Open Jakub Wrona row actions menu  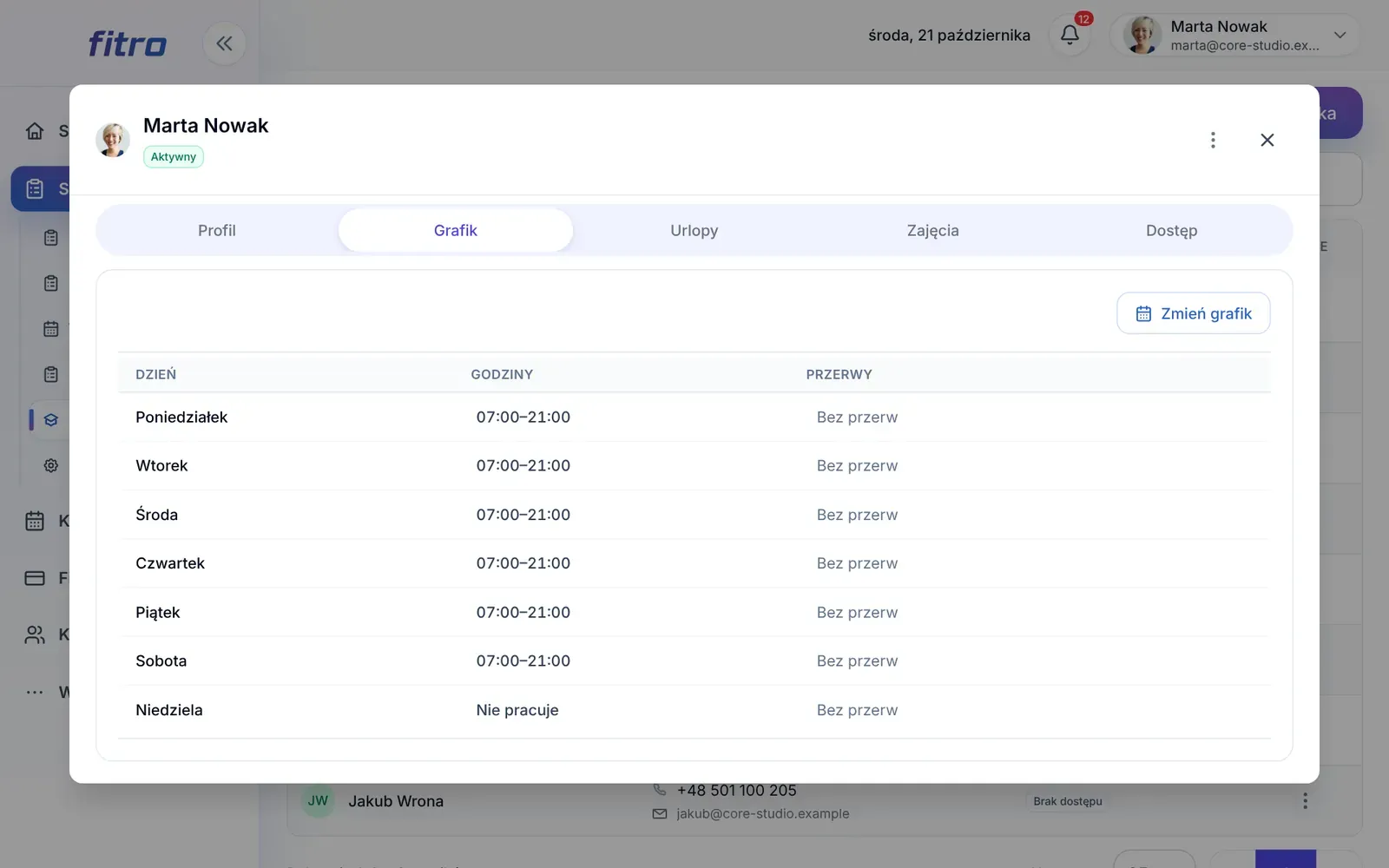coord(1305,801)
